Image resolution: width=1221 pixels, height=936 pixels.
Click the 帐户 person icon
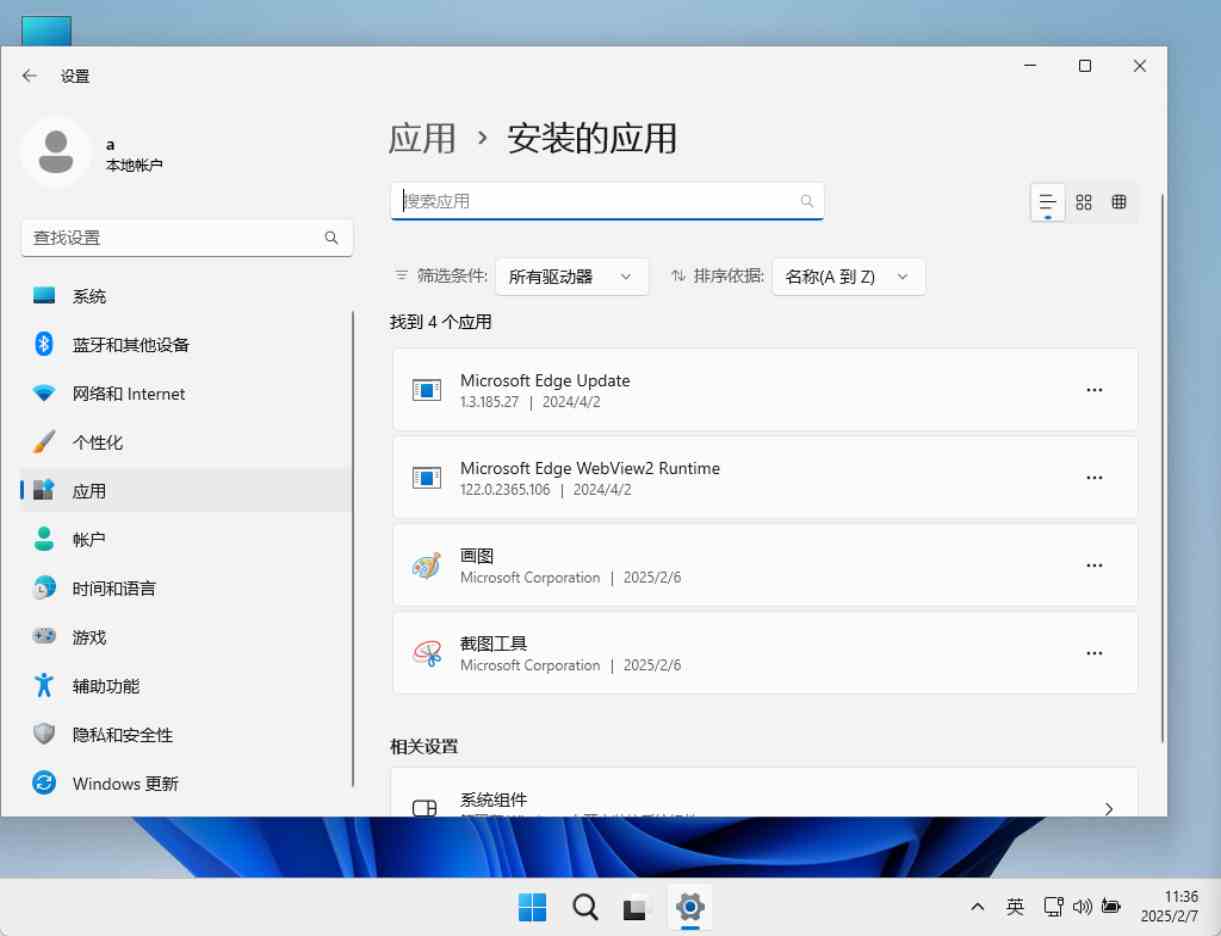tap(44, 540)
